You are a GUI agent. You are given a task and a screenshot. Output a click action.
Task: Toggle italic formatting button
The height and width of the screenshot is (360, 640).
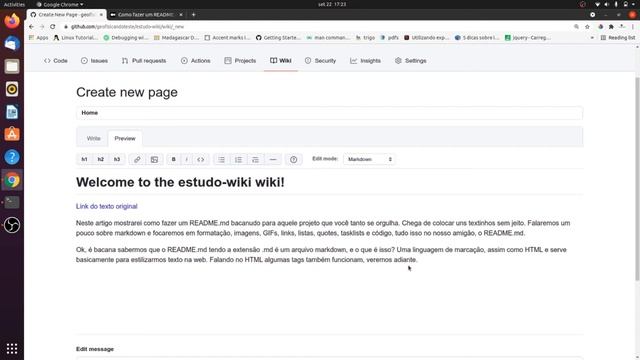coord(187,159)
